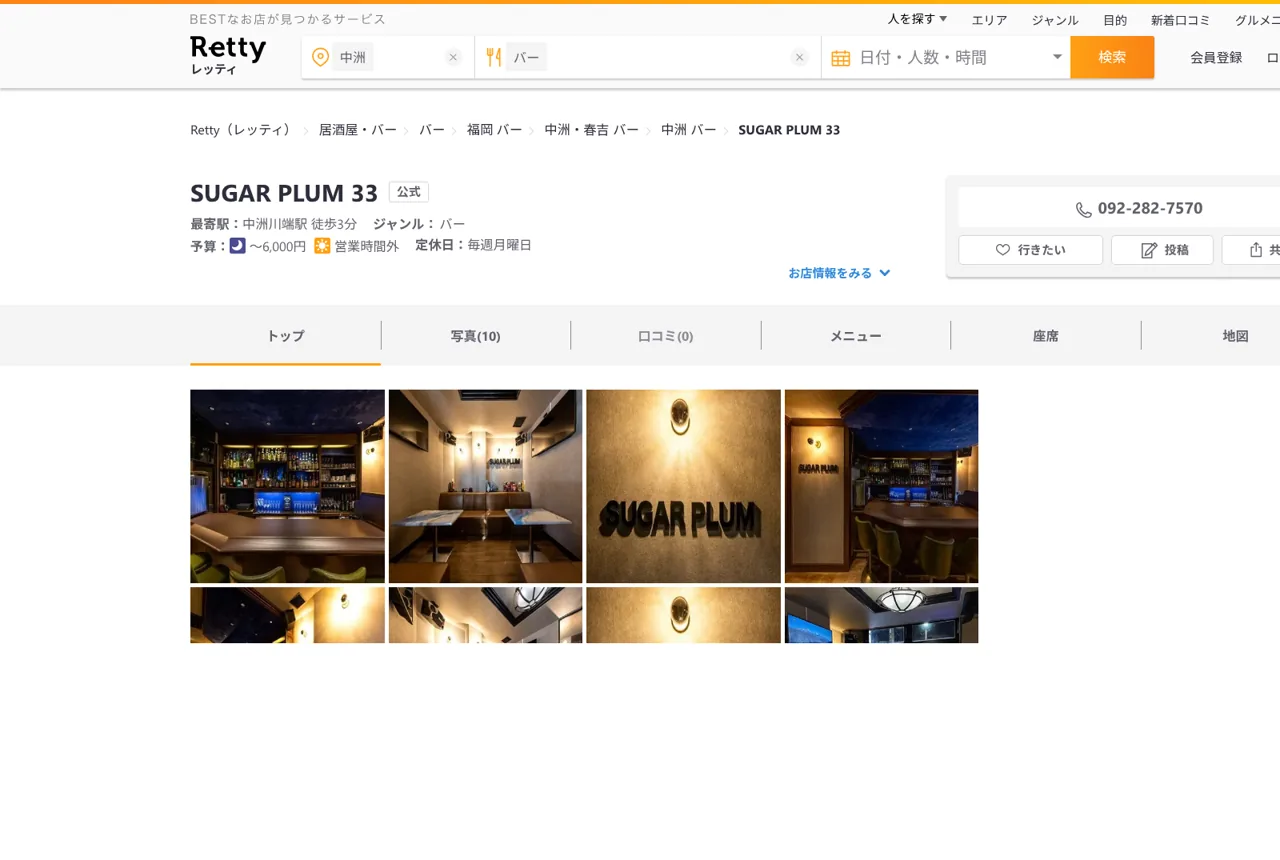Open the ジャンル menu item
Image resolution: width=1280 pixels, height=860 pixels.
pos(1055,20)
